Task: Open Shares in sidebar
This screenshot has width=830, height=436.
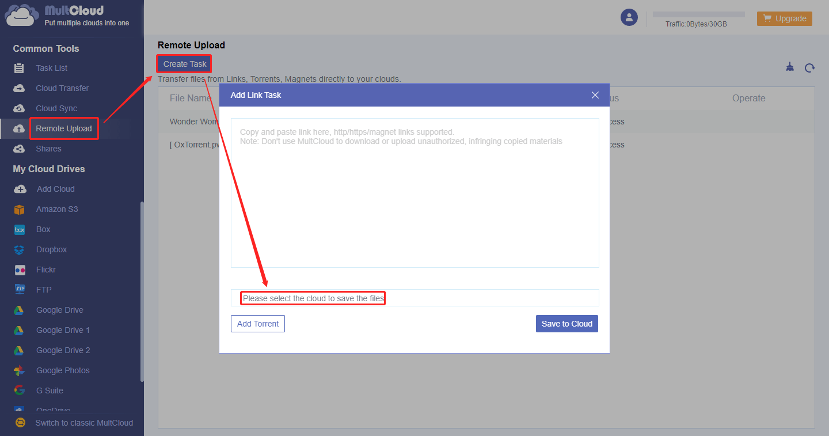Action: pos(48,149)
